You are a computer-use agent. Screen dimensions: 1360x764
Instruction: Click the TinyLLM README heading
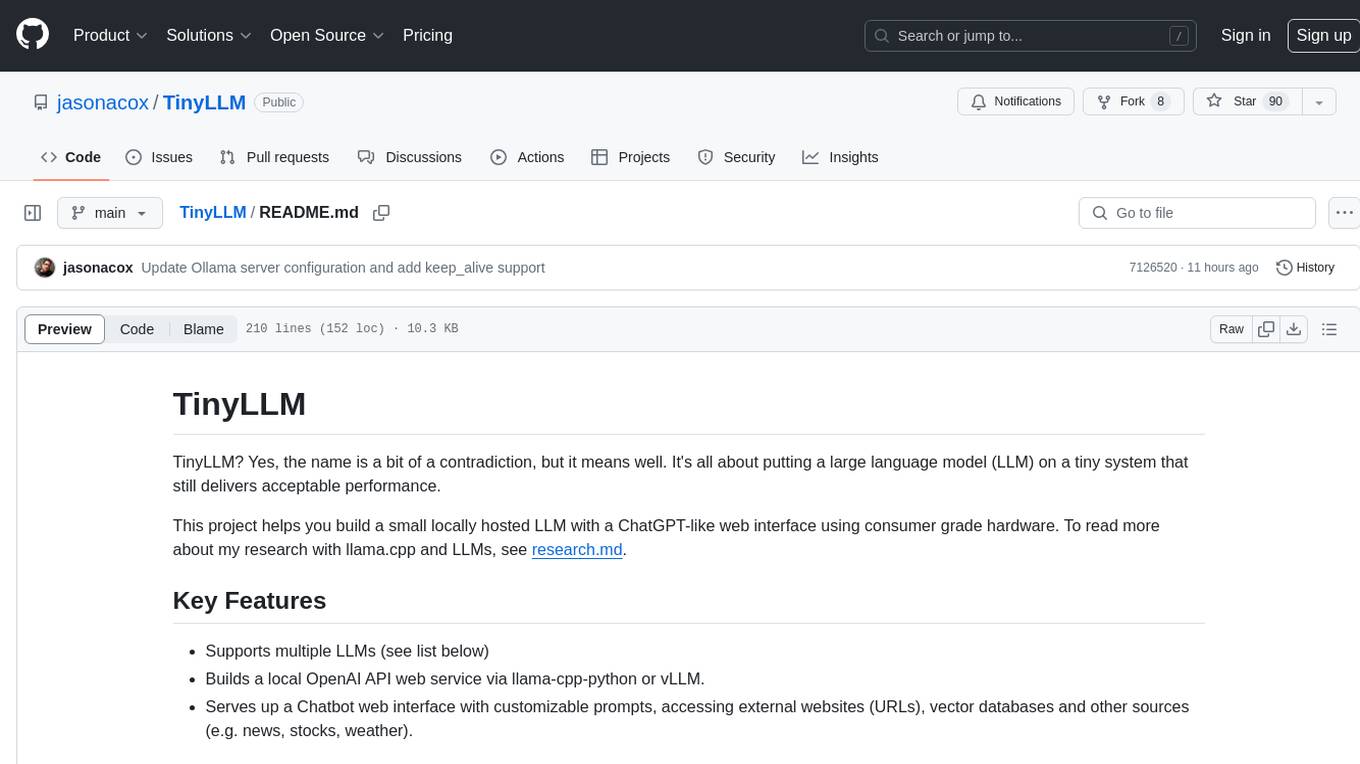click(x=239, y=404)
